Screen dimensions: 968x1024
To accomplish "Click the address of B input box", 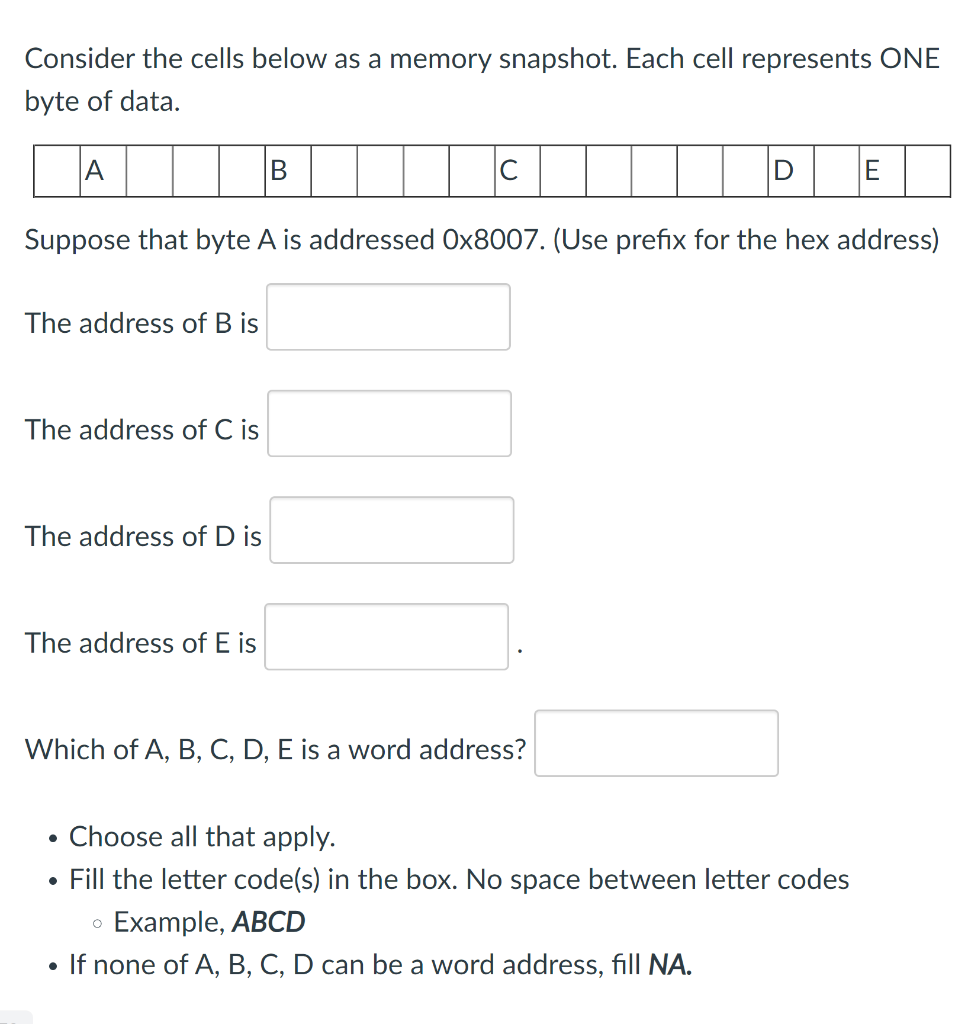I will [388, 317].
